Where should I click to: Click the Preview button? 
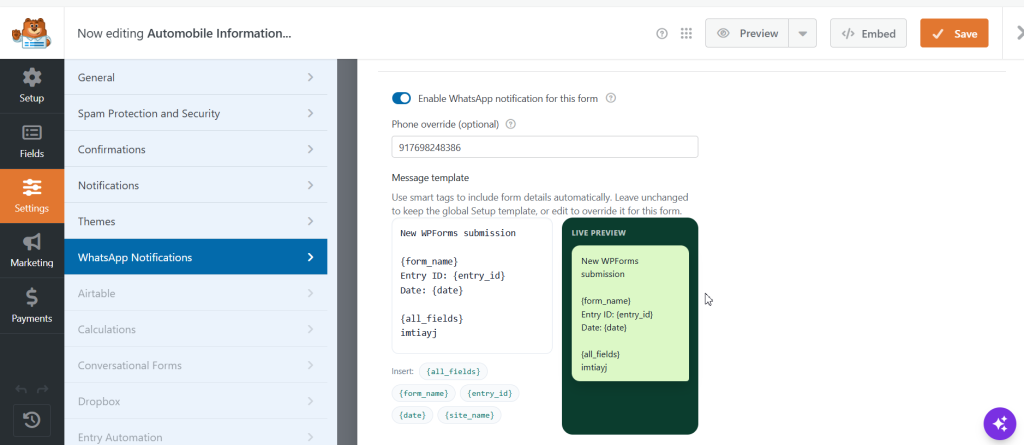(x=747, y=33)
